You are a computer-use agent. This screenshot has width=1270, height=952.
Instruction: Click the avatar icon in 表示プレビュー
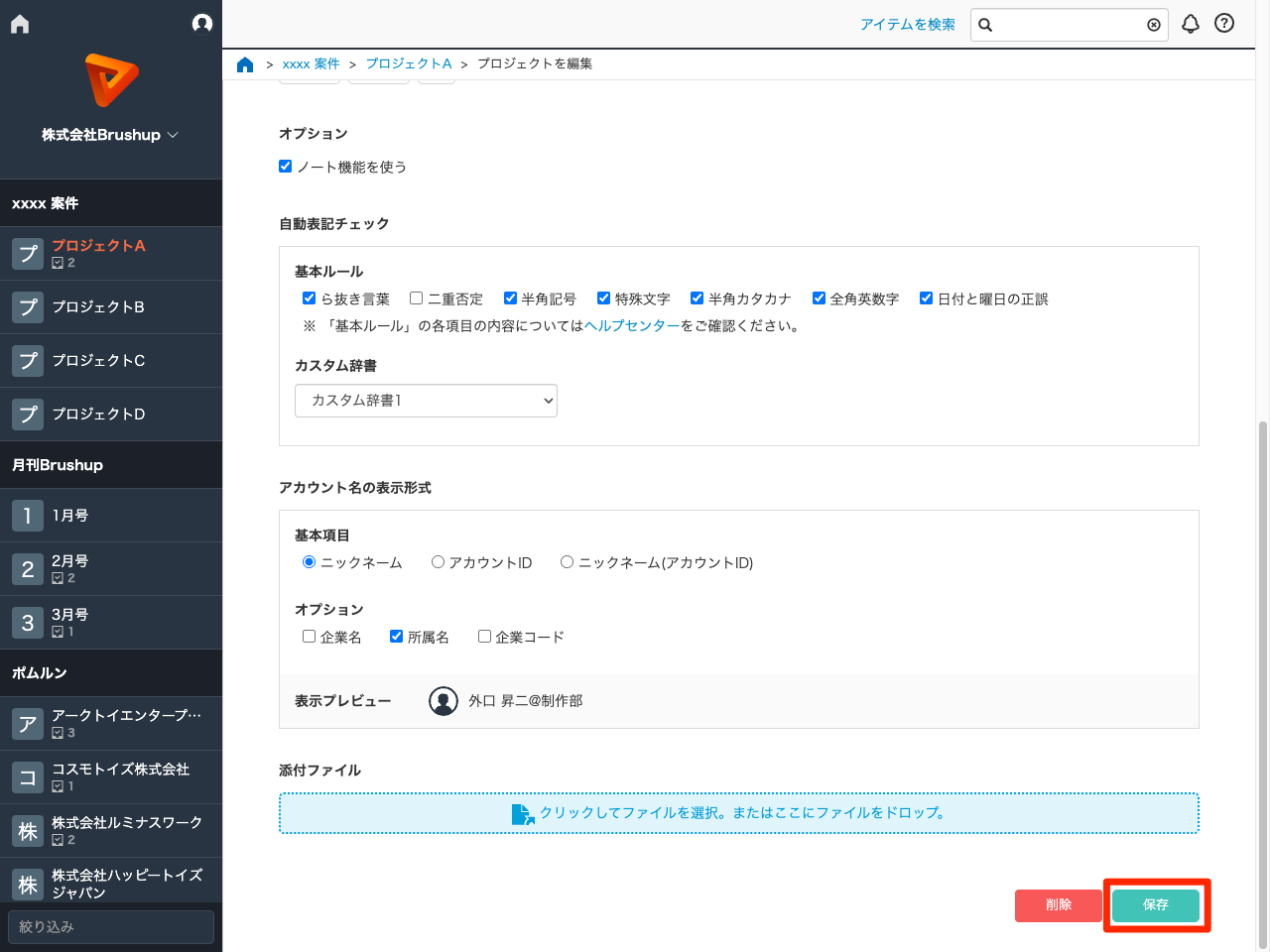pos(444,700)
